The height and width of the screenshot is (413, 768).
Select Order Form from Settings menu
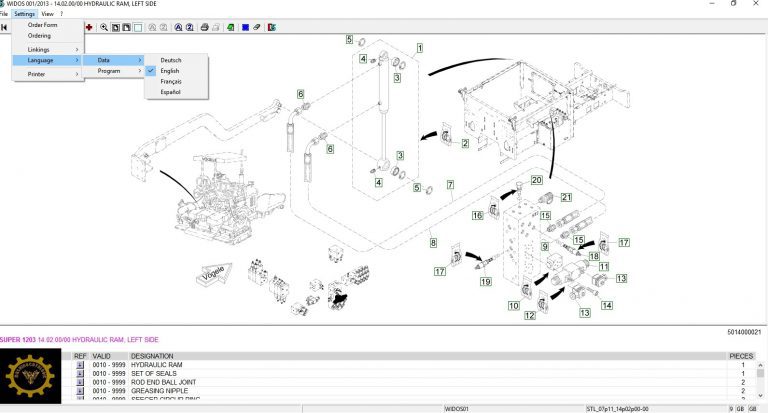[x=42, y=25]
